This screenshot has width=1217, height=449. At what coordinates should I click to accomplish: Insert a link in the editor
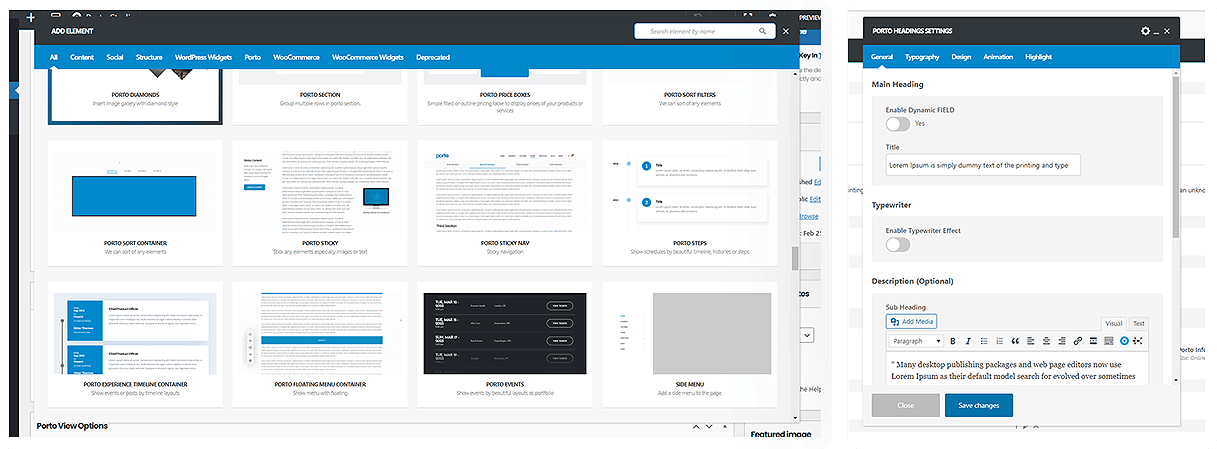coord(1077,341)
